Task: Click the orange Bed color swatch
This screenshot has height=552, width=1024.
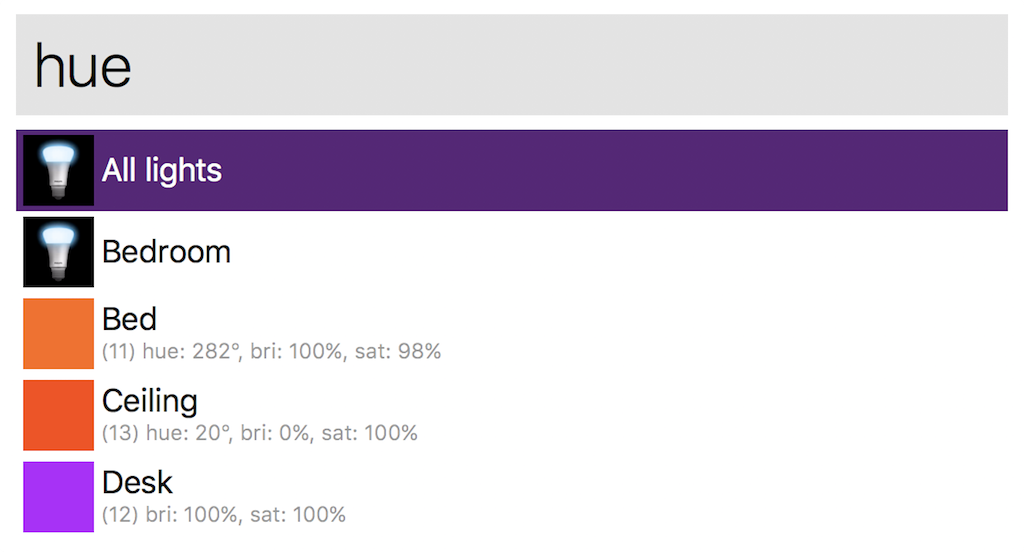Action: click(59, 333)
